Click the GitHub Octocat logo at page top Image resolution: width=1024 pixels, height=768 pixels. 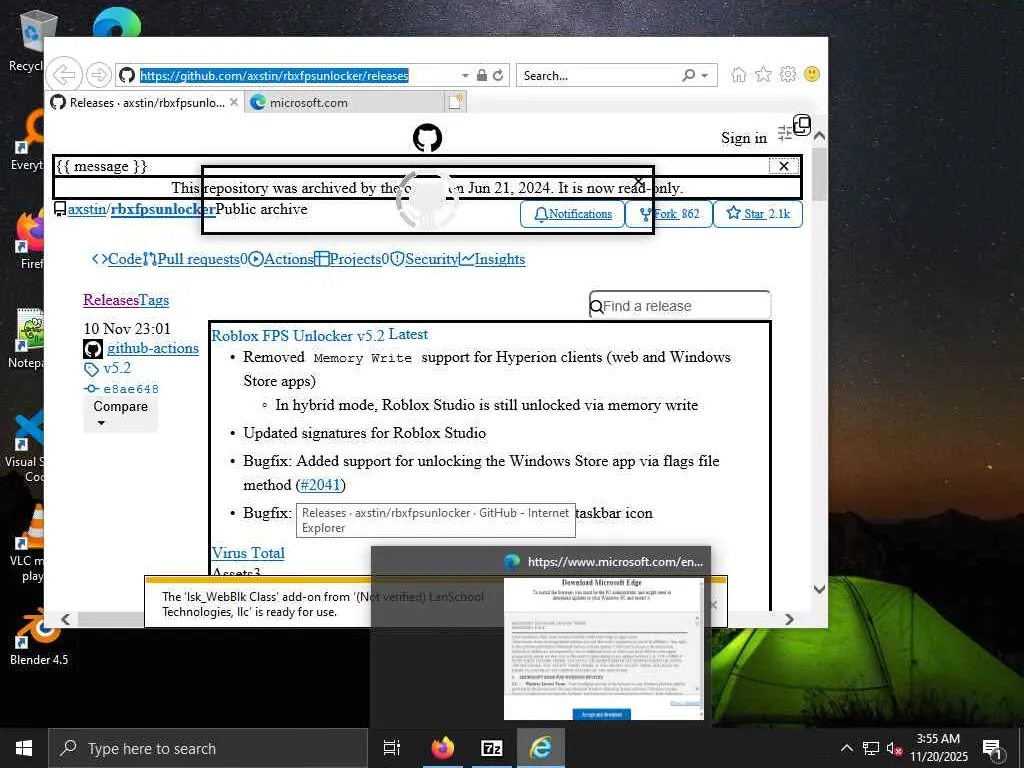pos(427,138)
